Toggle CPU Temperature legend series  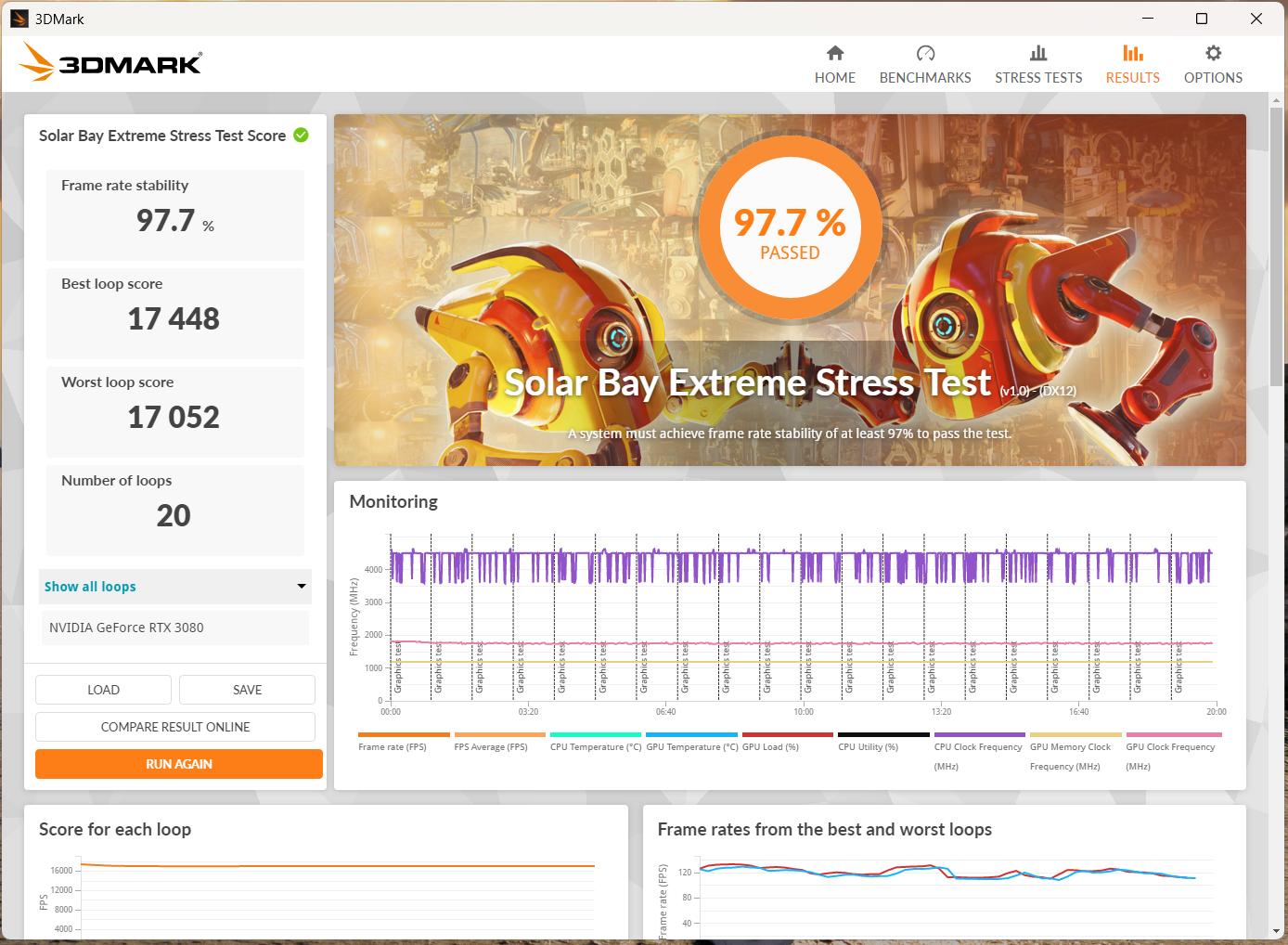coord(595,743)
